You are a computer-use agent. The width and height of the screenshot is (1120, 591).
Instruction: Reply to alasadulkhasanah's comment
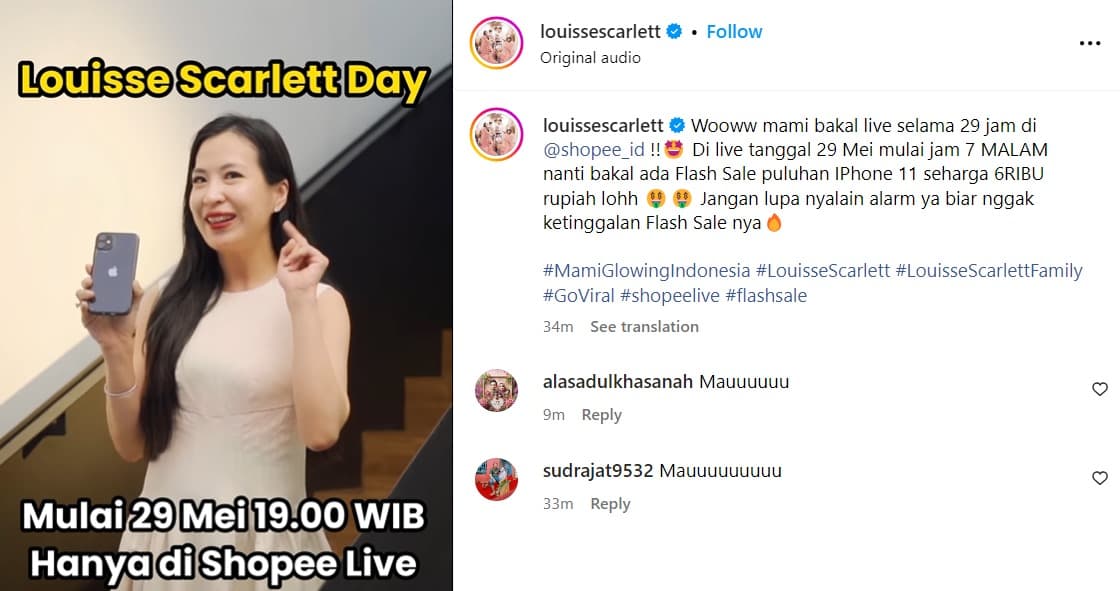(601, 415)
